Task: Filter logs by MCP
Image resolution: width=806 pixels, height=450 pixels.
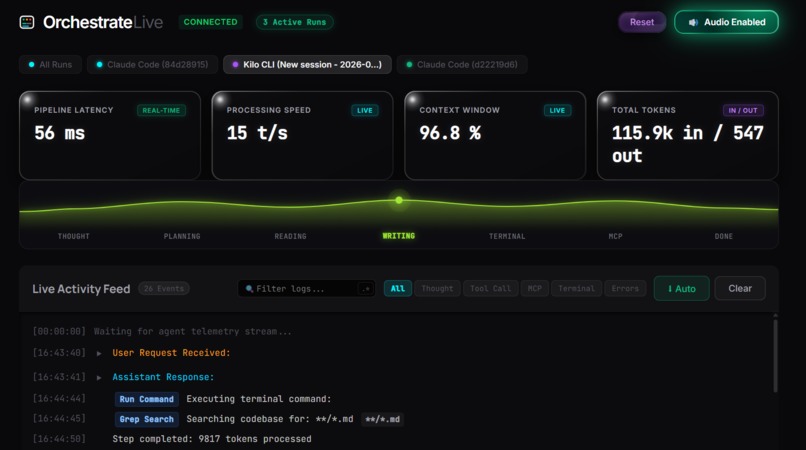Action: 535,289
